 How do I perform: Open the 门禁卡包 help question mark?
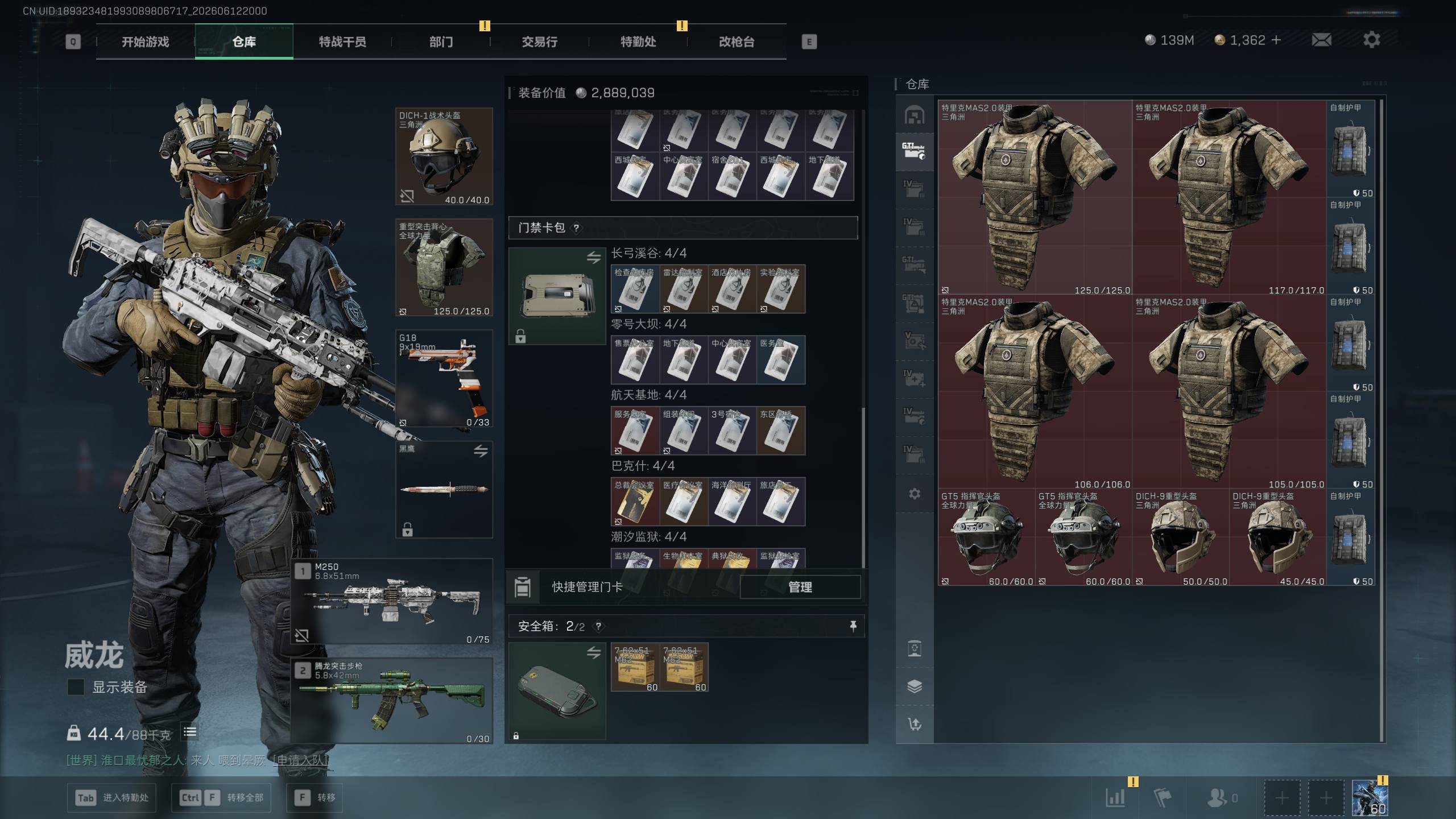pyautogui.click(x=577, y=228)
